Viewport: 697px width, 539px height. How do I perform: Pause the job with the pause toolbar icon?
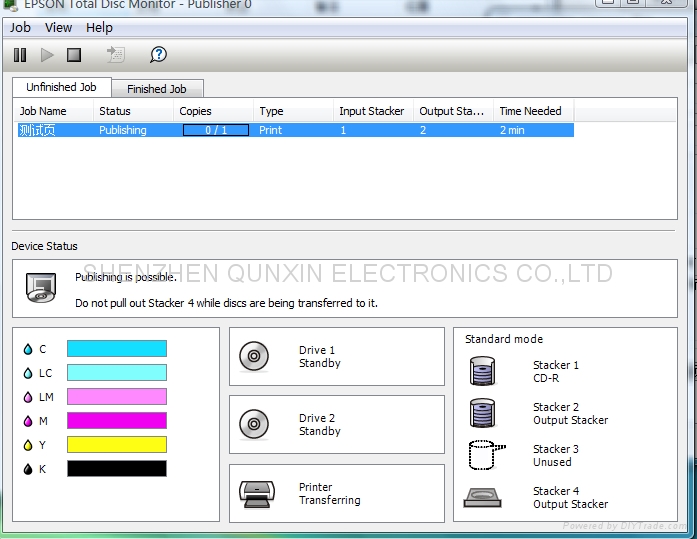coord(20,55)
